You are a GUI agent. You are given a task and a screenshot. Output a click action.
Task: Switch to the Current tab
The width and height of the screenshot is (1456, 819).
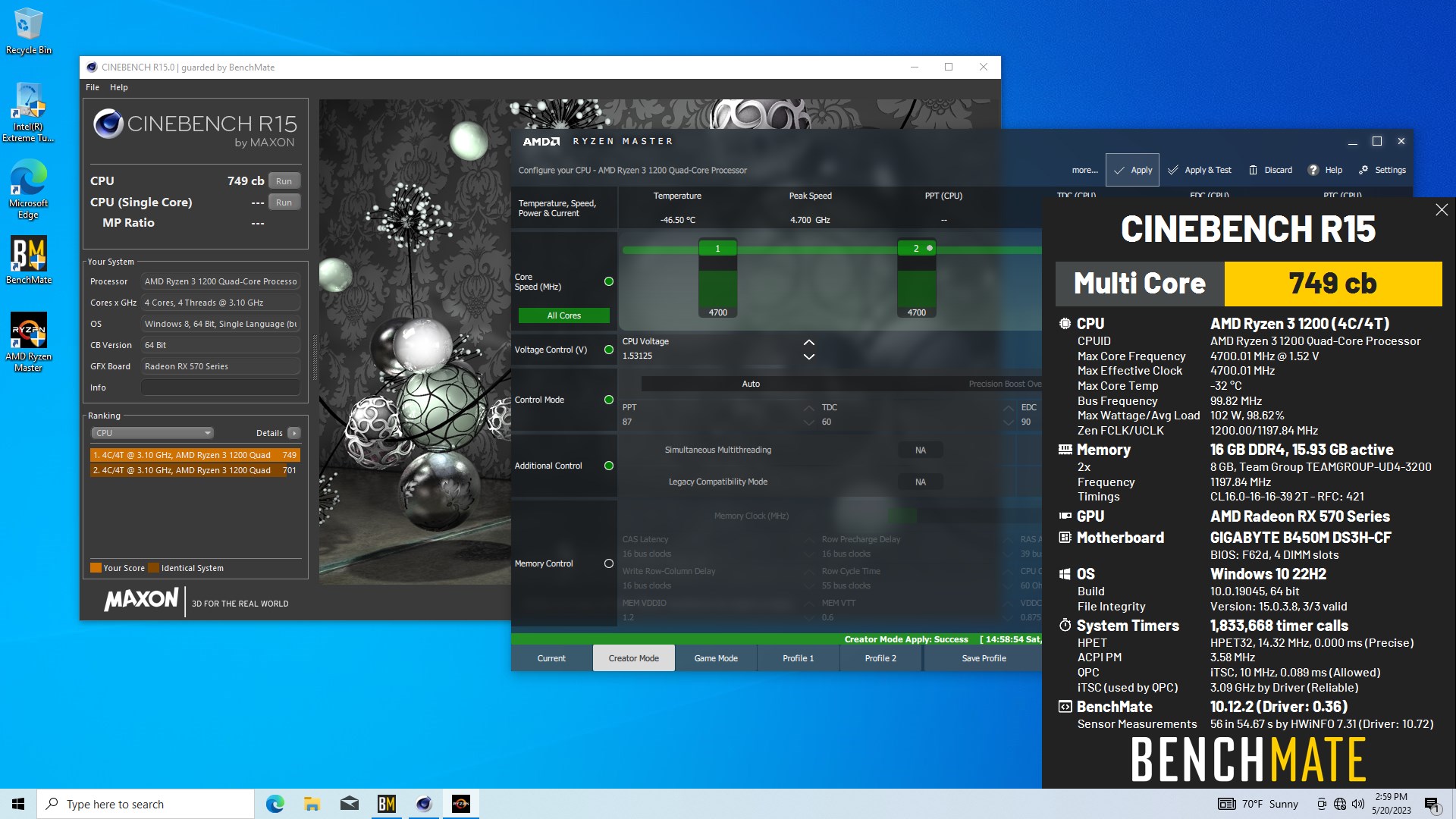pyautogui.click(x=551, y=658)
